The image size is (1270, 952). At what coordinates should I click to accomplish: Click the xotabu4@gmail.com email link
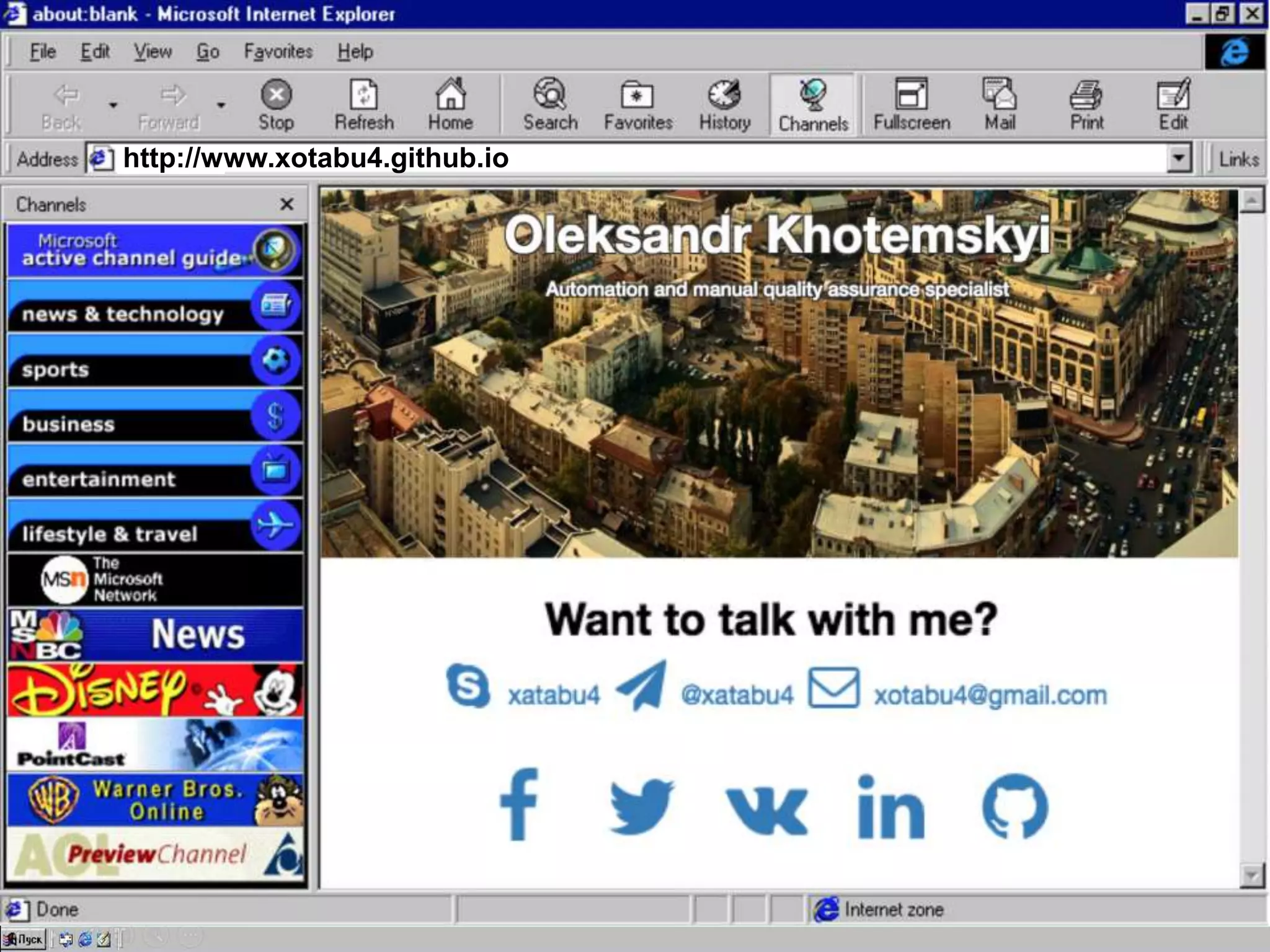coord(990,695)
